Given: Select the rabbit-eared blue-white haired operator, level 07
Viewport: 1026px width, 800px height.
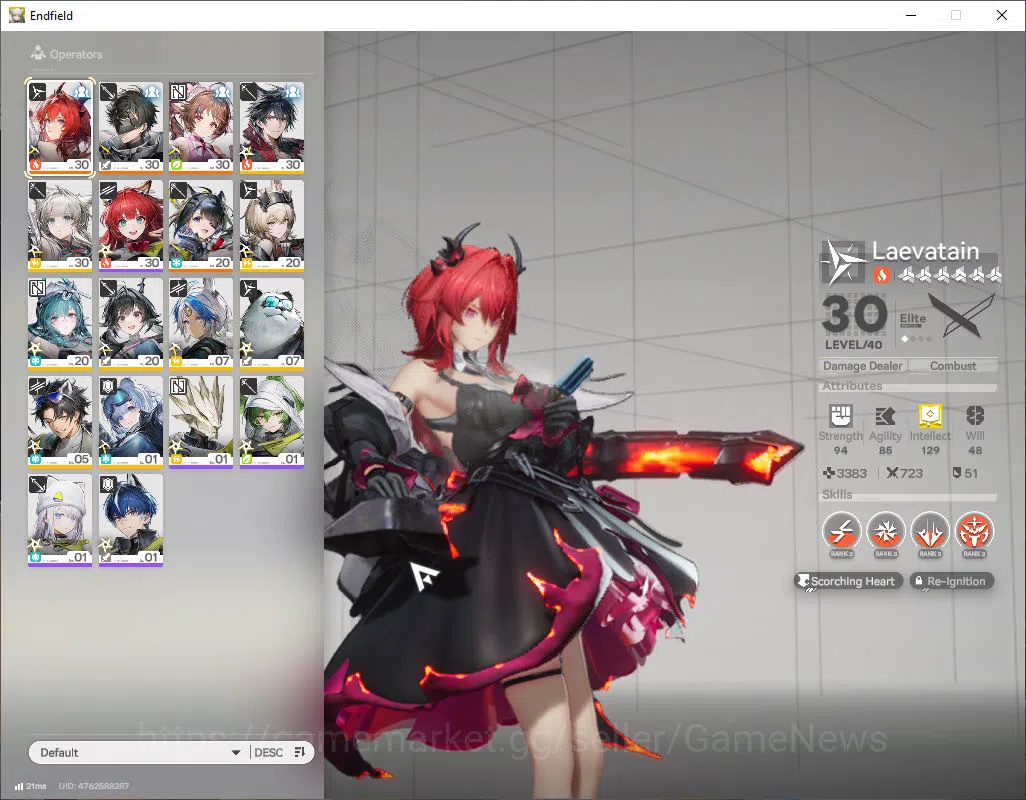Looking at the screenshot, I should 201,324.
